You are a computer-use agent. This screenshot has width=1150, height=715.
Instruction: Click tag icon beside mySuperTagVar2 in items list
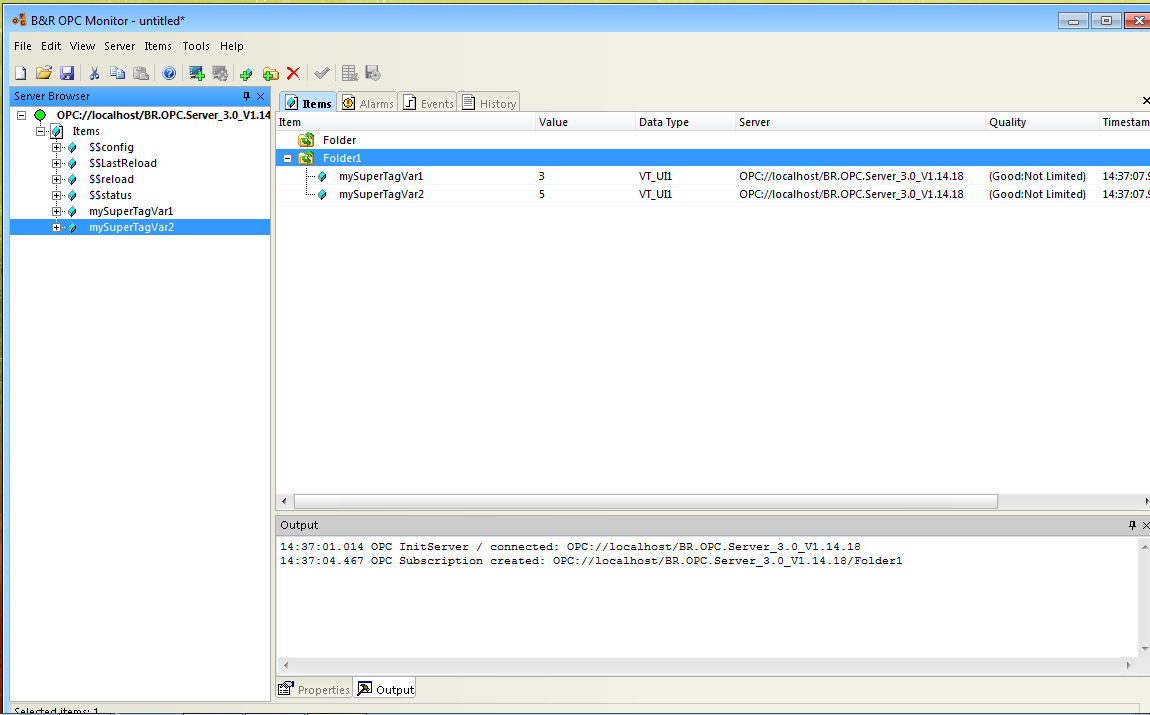click(322, 194)
